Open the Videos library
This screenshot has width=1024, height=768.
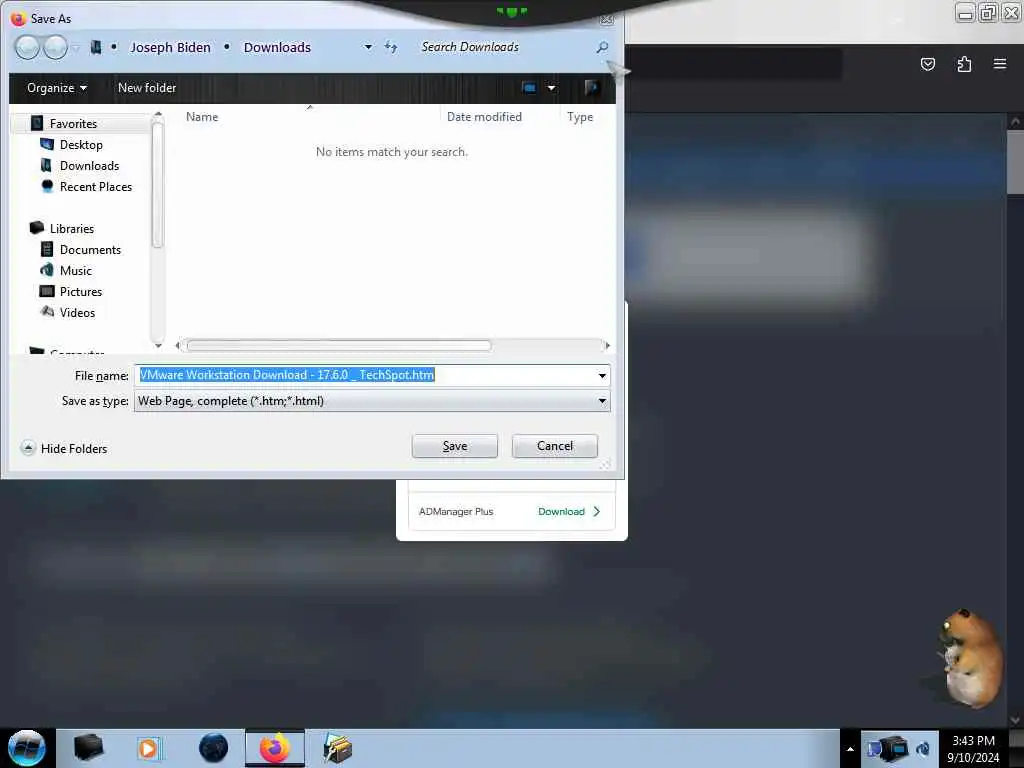coord(77,312)
